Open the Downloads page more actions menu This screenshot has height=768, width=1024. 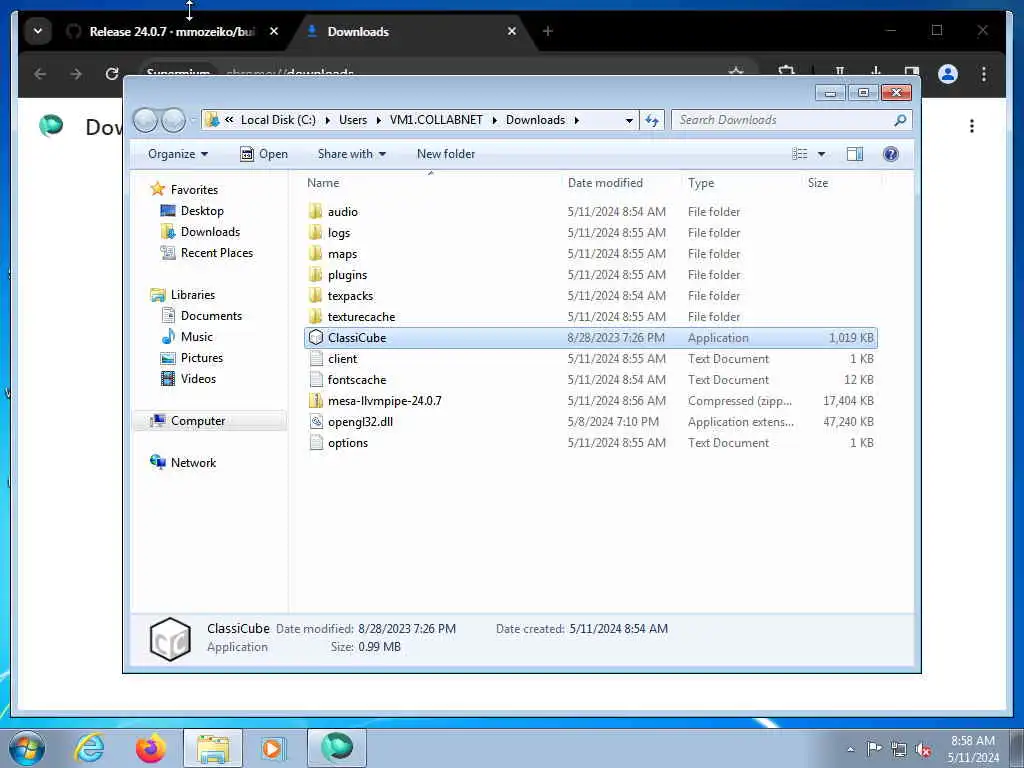(x=972, y=126)
